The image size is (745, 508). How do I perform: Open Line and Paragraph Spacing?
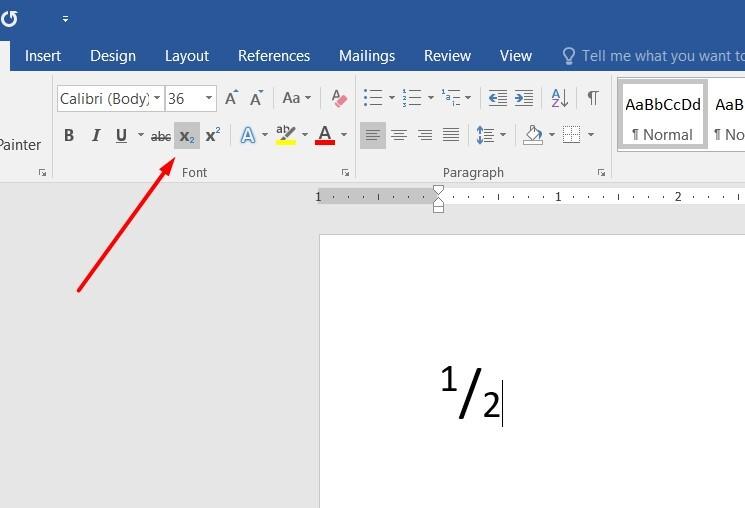click(485, 135)
